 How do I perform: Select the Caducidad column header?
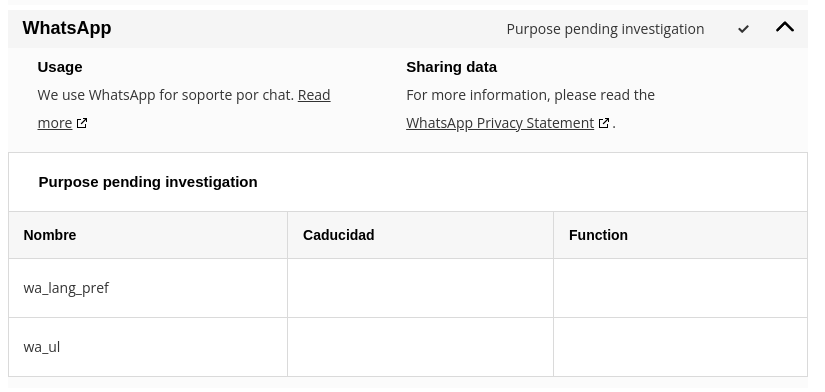tap(420, 235)
